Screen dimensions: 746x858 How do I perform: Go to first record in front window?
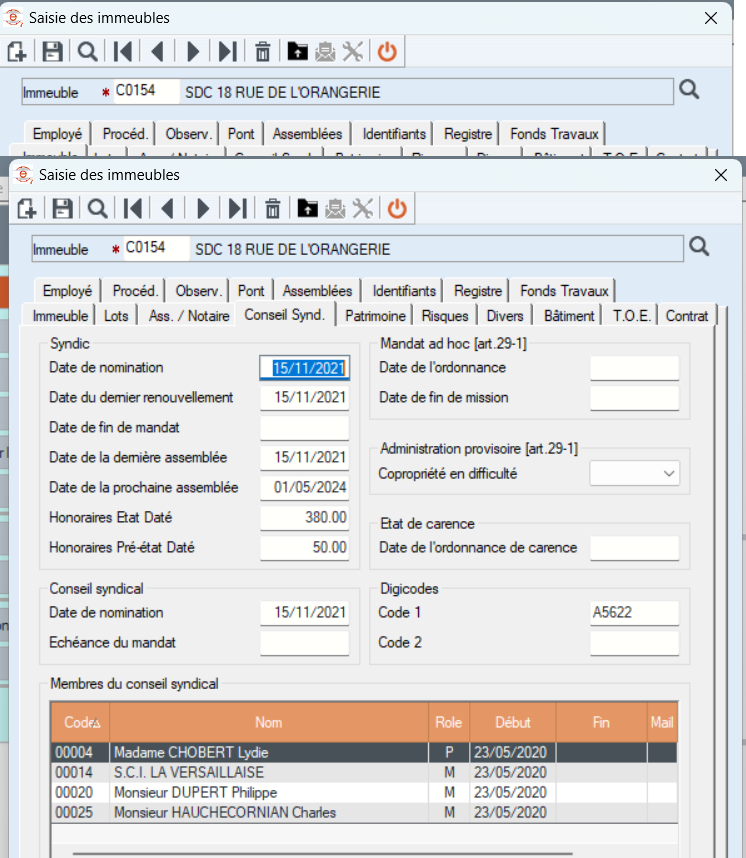coord(133,209)
